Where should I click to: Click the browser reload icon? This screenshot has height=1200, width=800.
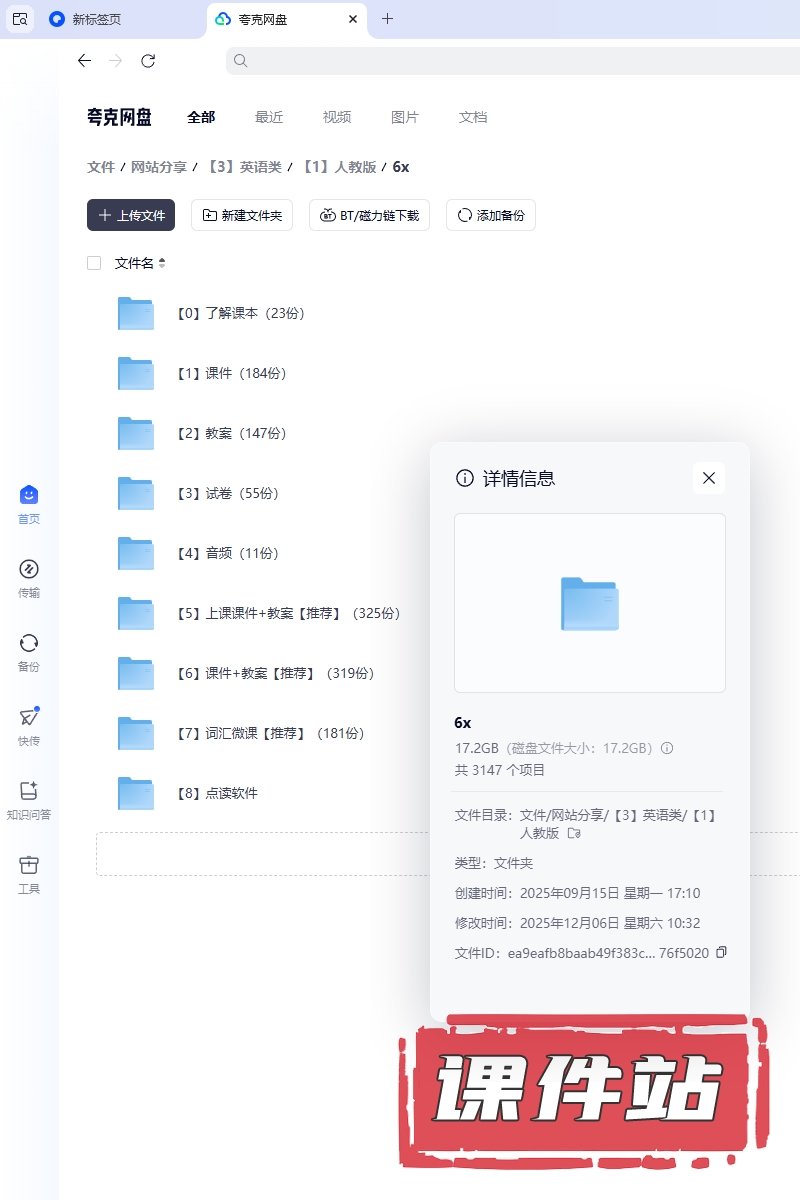tap(148, 61)
